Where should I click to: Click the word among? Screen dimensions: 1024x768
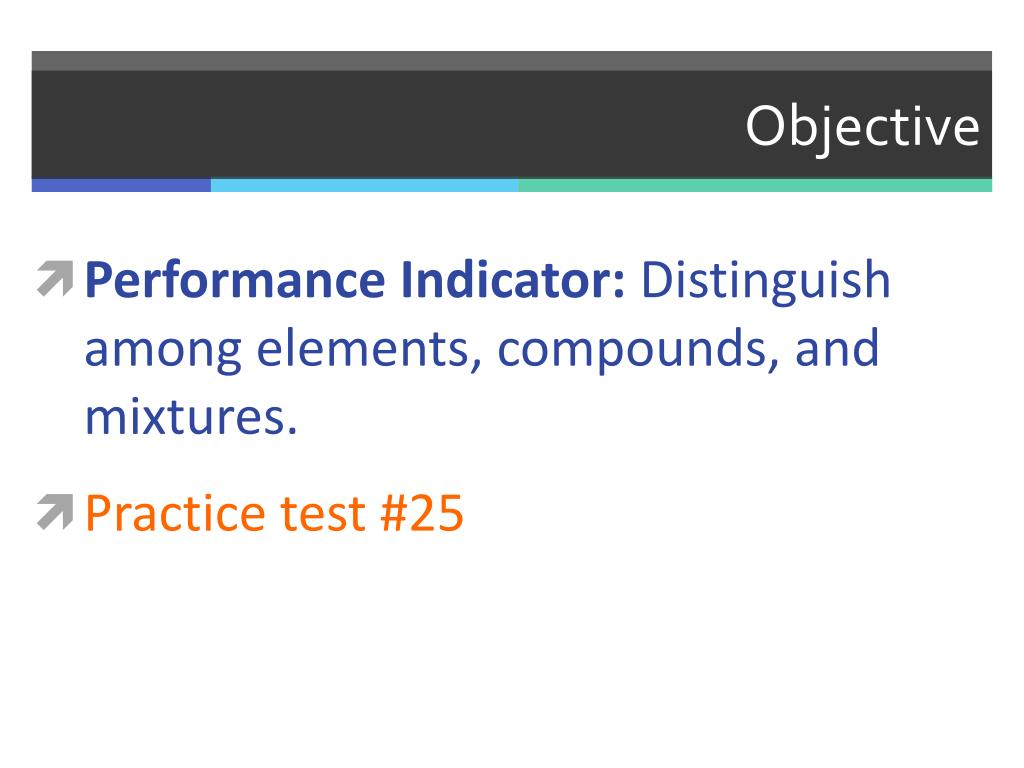point(163,351)
